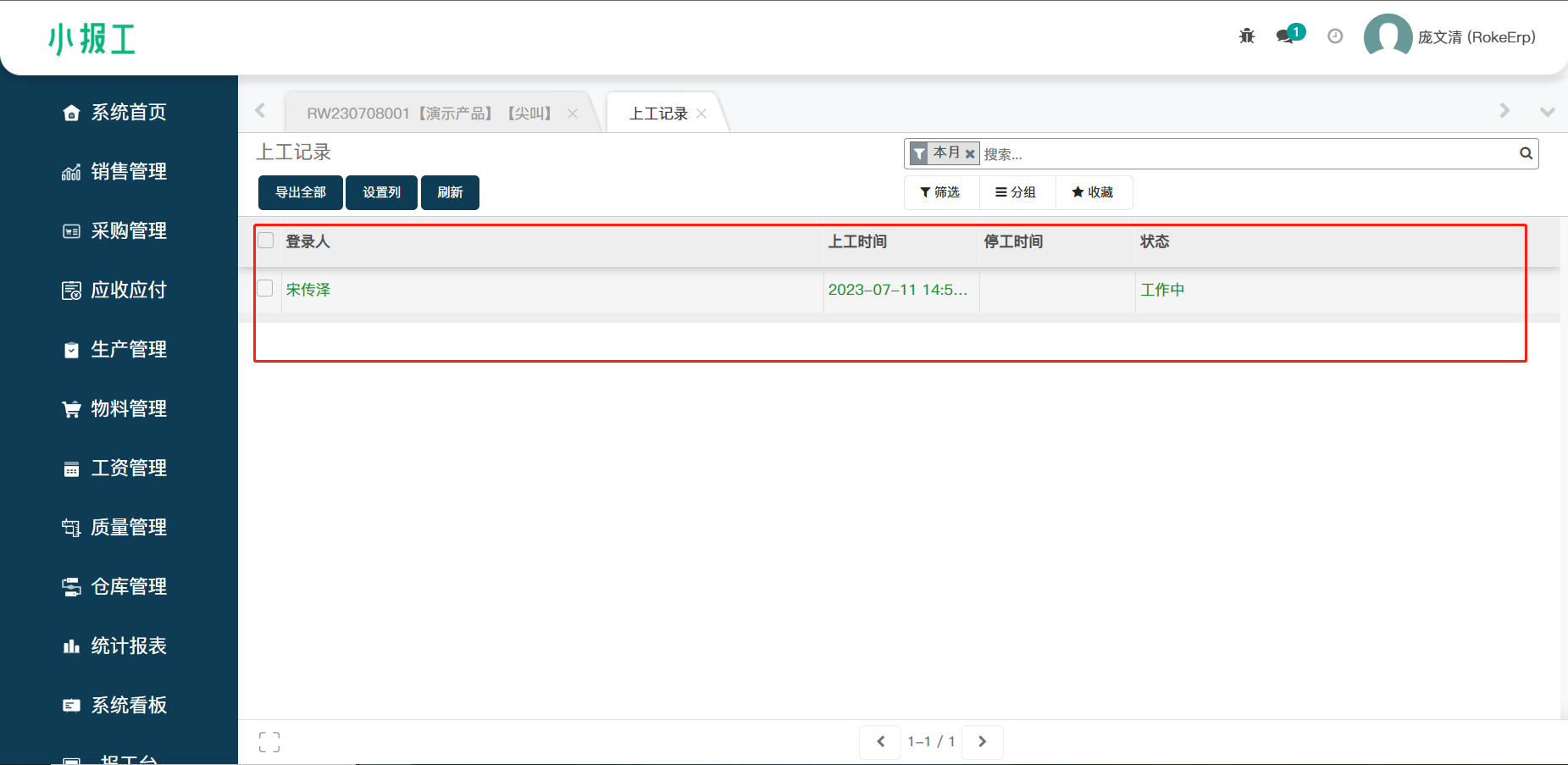Click the 导出全部 button

pyautogui.click(x=301, y=192)
